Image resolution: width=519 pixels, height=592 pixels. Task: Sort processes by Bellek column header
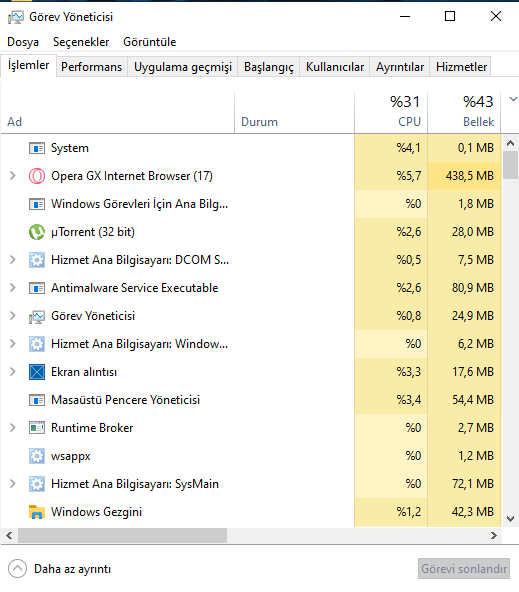(x=464, y=113)
